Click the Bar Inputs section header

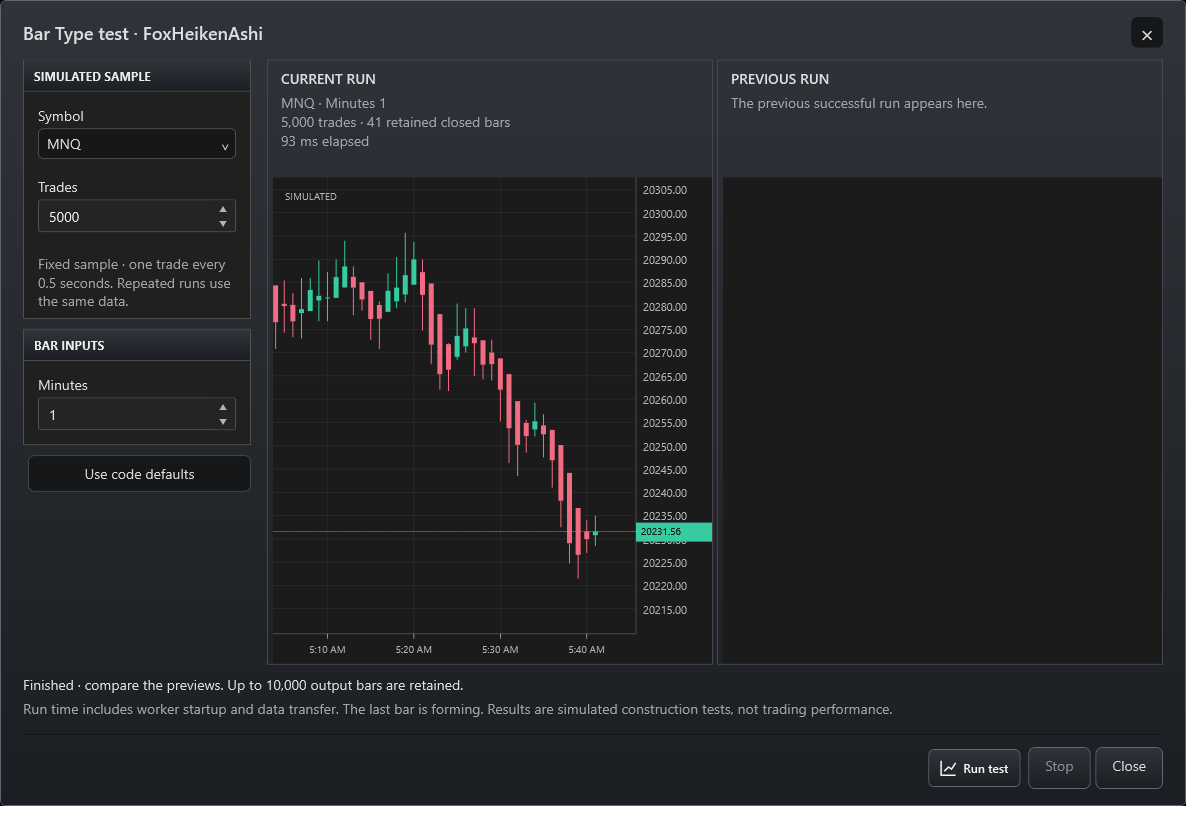point(137,345)
